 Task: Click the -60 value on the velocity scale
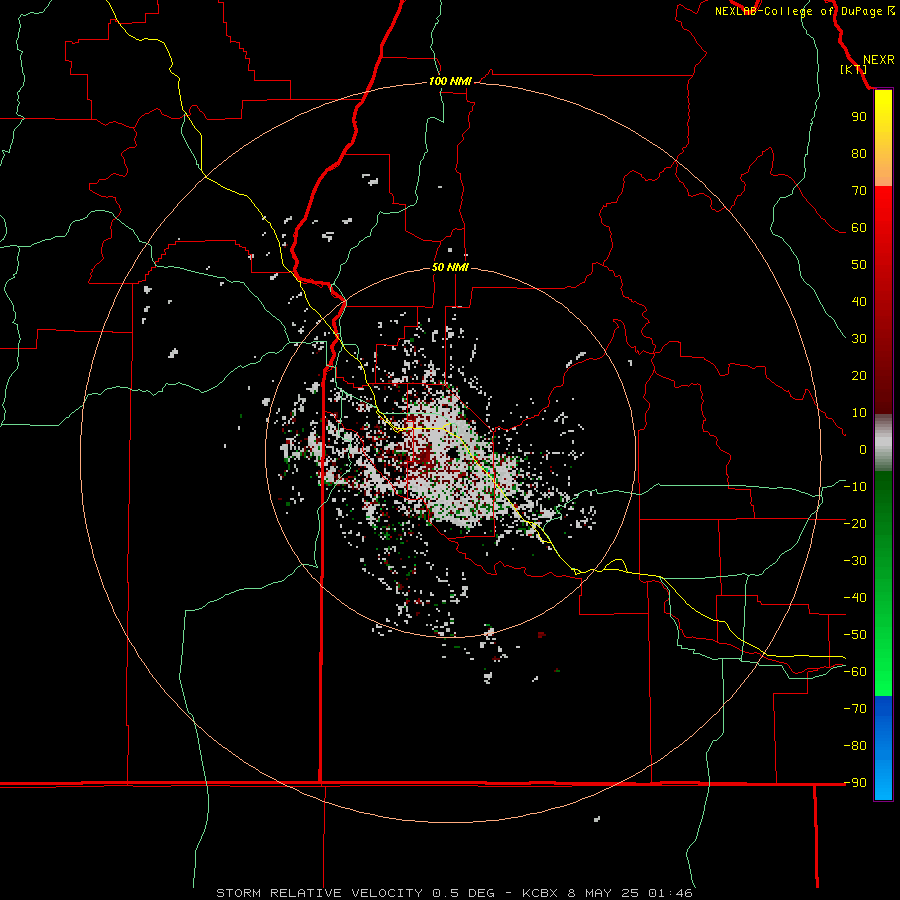855,672
